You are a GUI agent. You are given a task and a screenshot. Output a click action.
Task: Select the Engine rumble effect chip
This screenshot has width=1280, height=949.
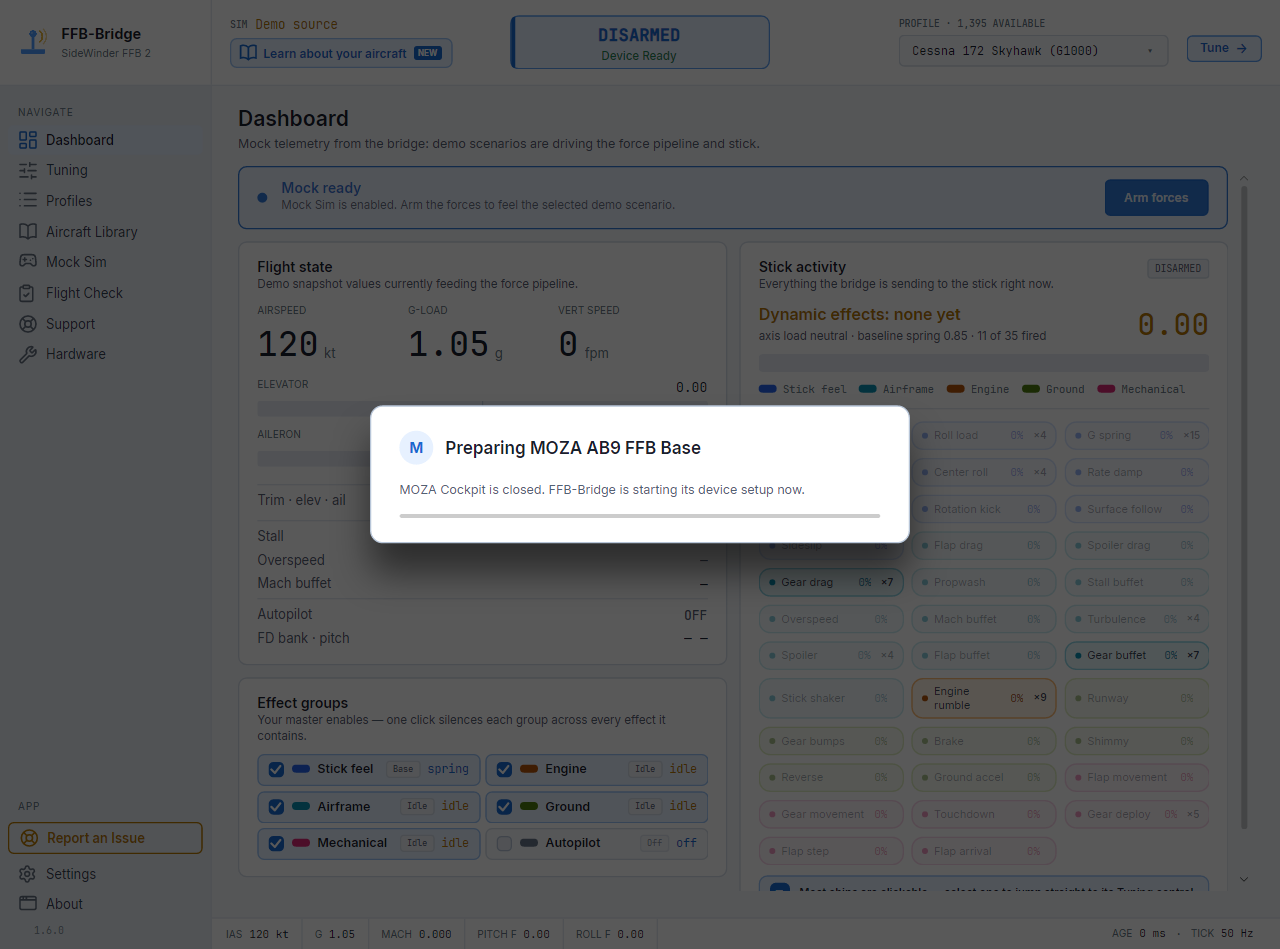(984, 698)
